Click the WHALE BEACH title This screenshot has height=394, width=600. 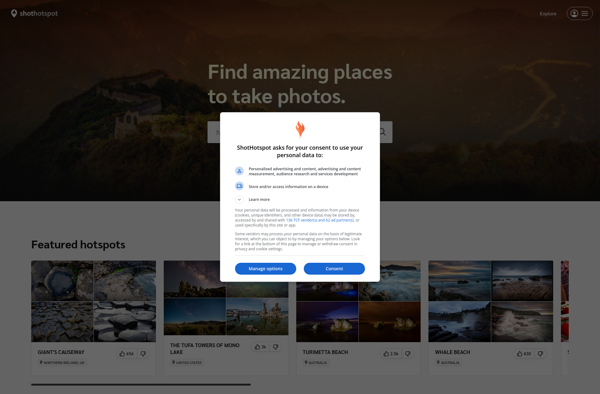(x=452, y=352)
